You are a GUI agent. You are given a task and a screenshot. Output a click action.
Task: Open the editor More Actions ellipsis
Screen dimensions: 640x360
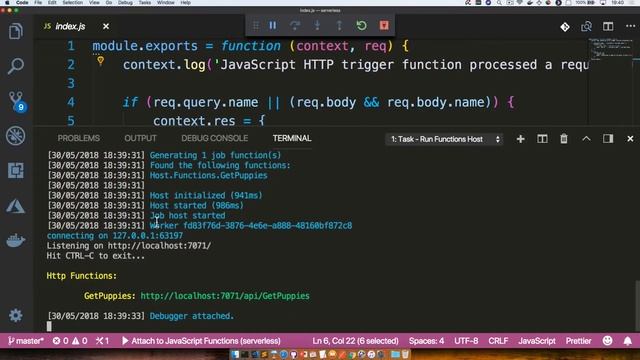(630, 26)
